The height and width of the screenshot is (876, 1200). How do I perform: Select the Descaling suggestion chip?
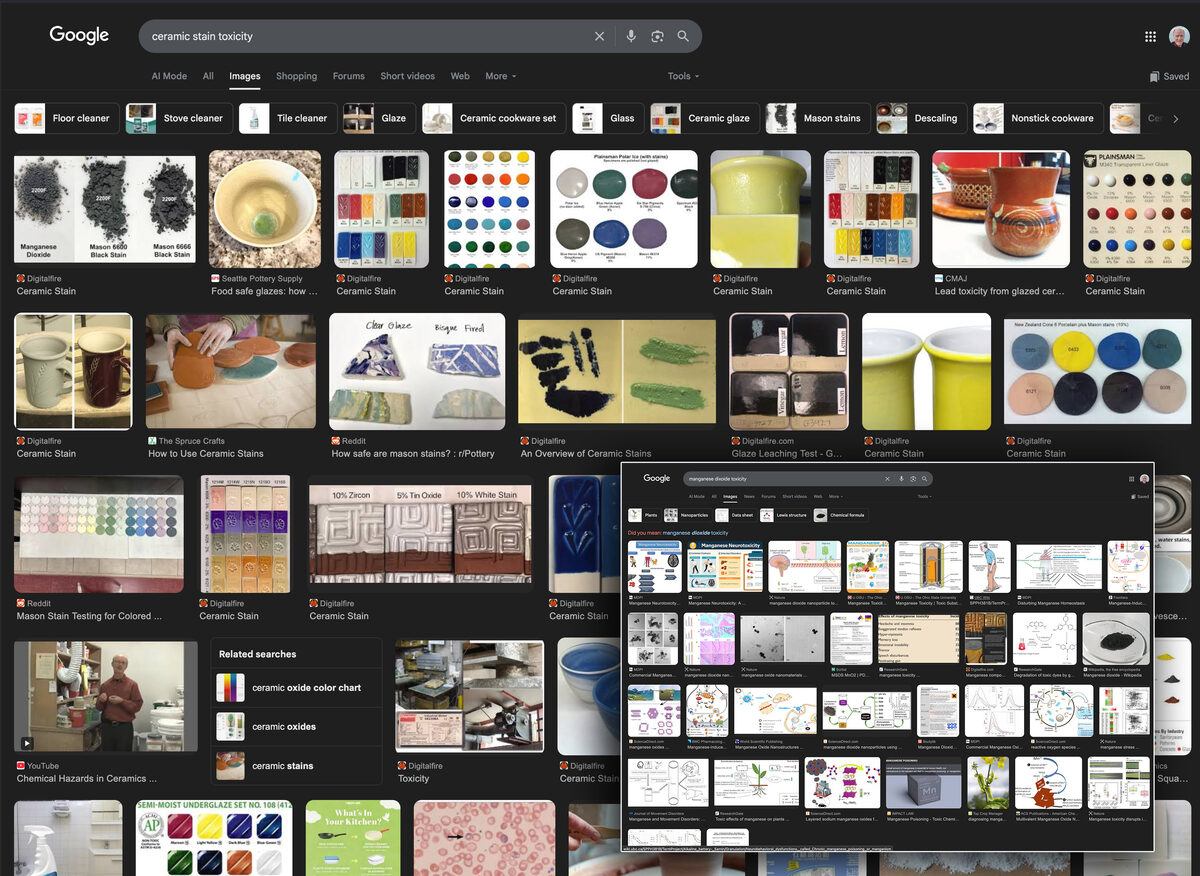[x=921, y=118]
